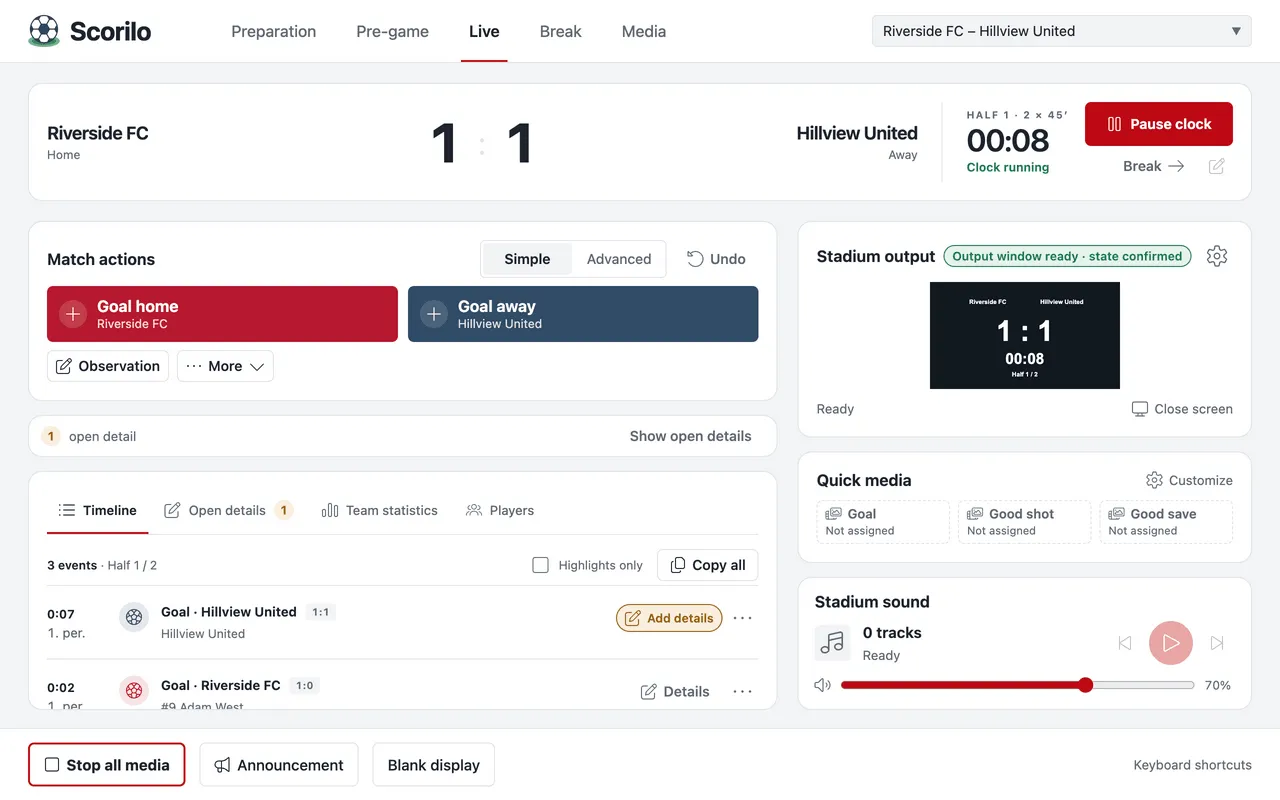Switch to the Pre-game tab

tap(392, 31)
